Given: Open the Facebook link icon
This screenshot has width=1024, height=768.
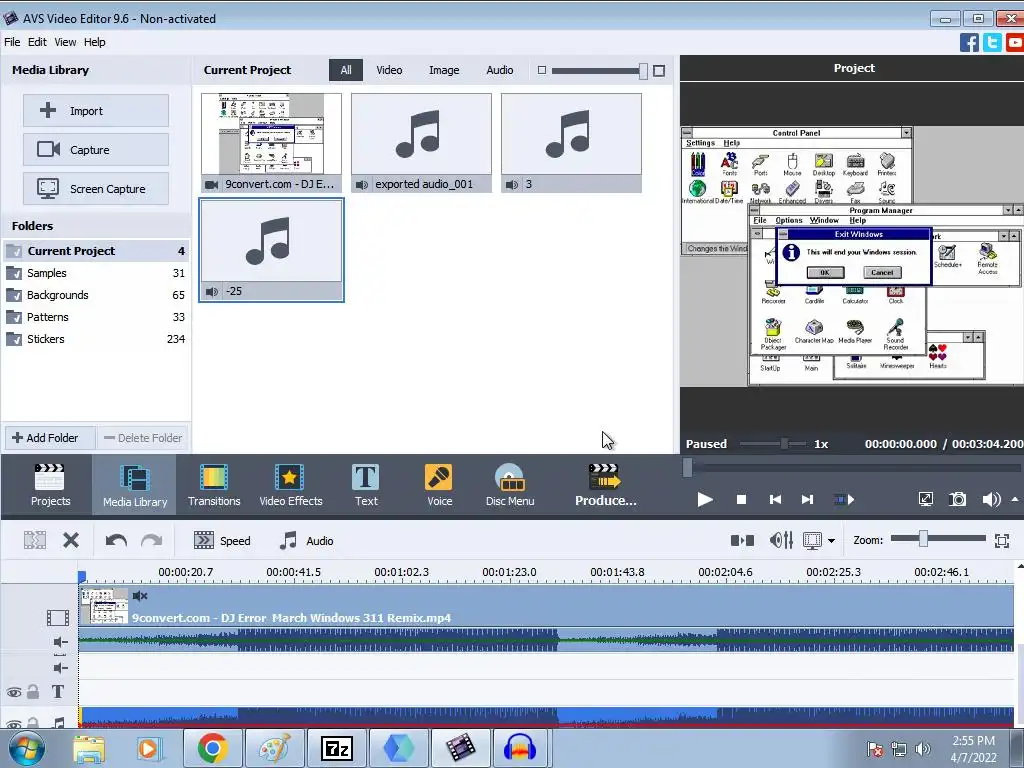Looking at the screenshot, I should coord(969,42).
